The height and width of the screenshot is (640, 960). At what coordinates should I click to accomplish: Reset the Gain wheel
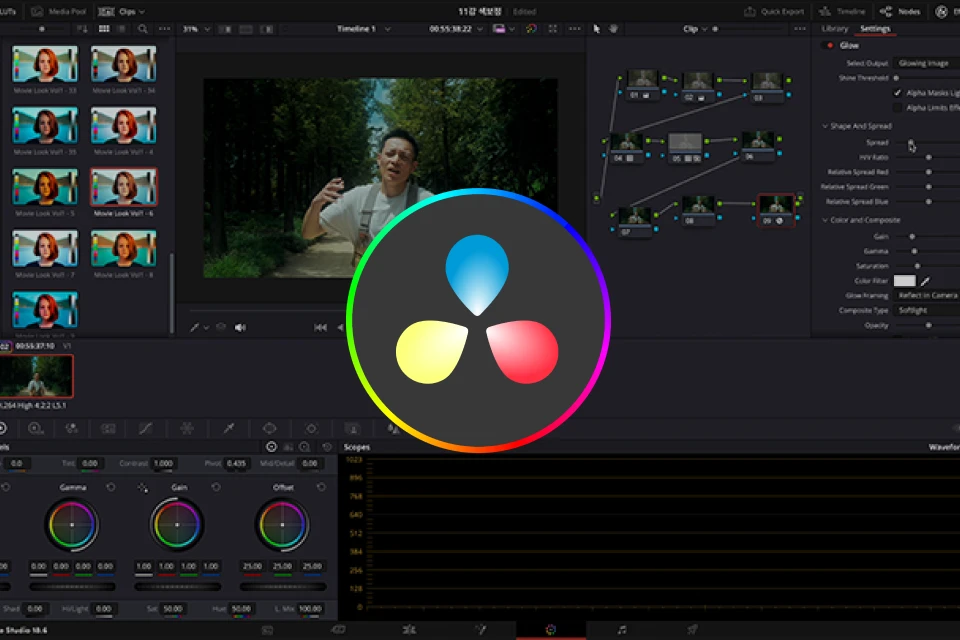(216, 488)
